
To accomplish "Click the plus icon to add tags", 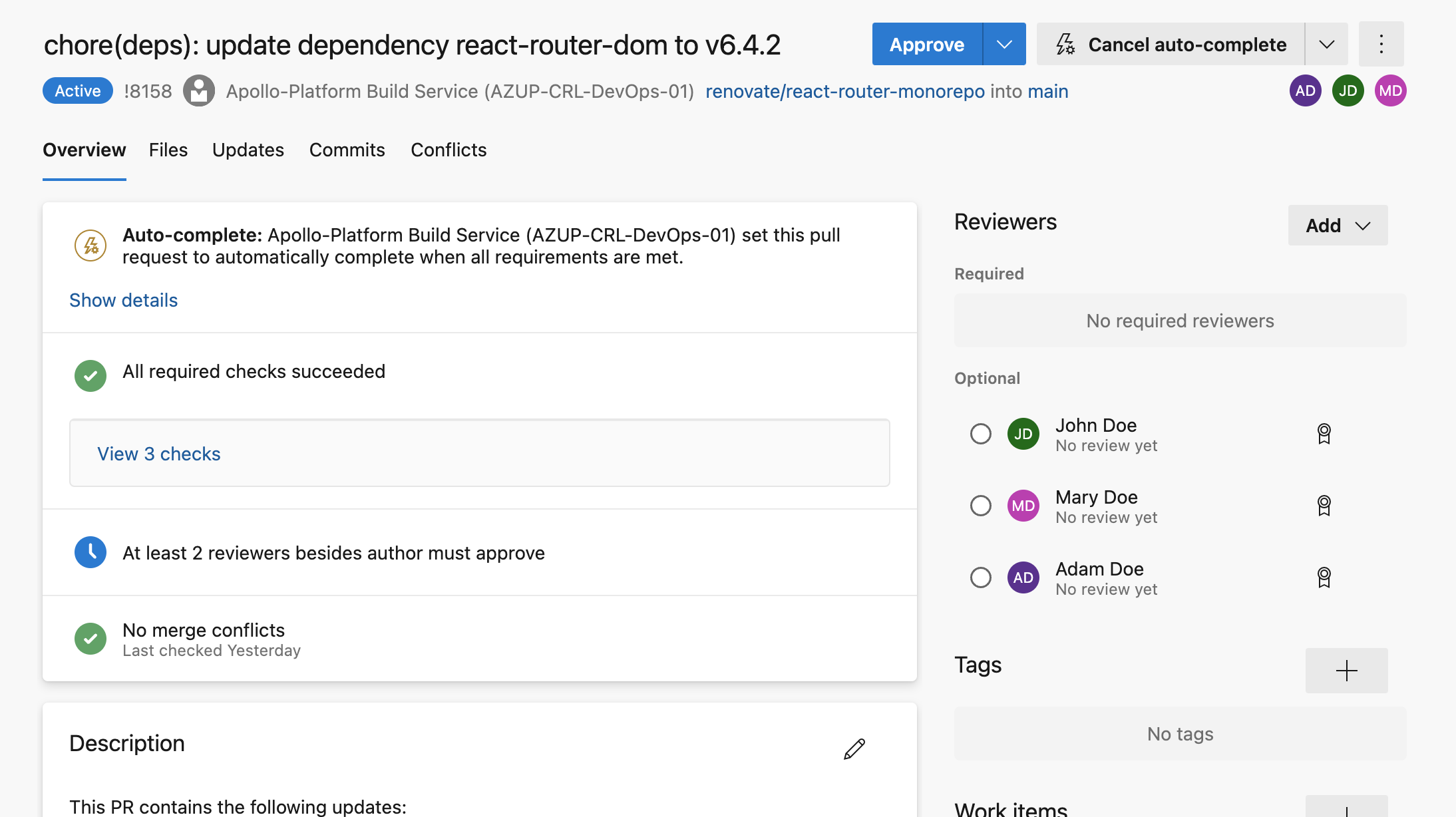I will pyautogui.click(x=1346, y=670).
